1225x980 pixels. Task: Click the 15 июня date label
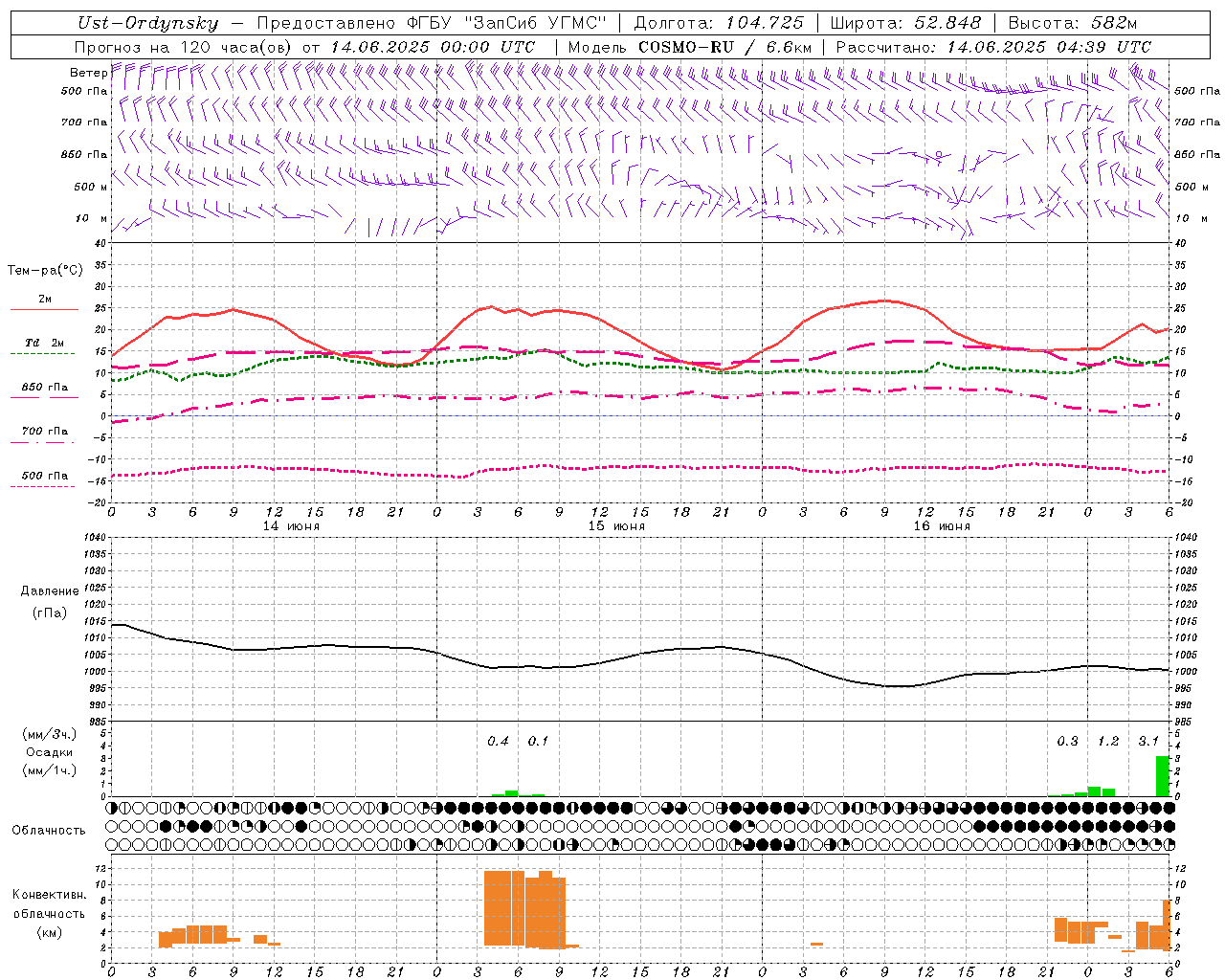[616, 526]
